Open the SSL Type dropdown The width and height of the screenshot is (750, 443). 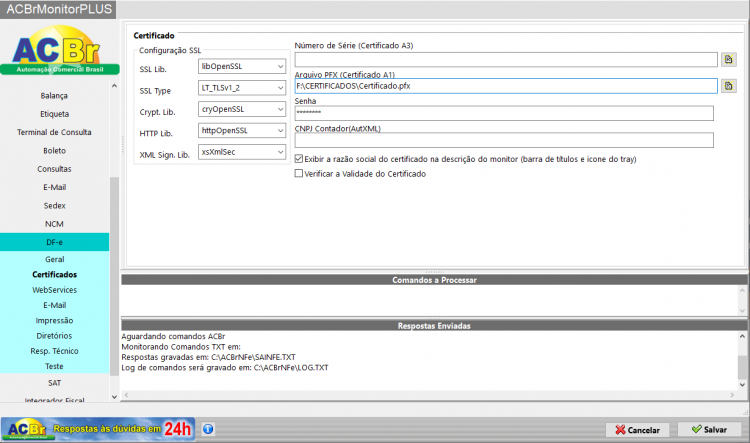242,88
